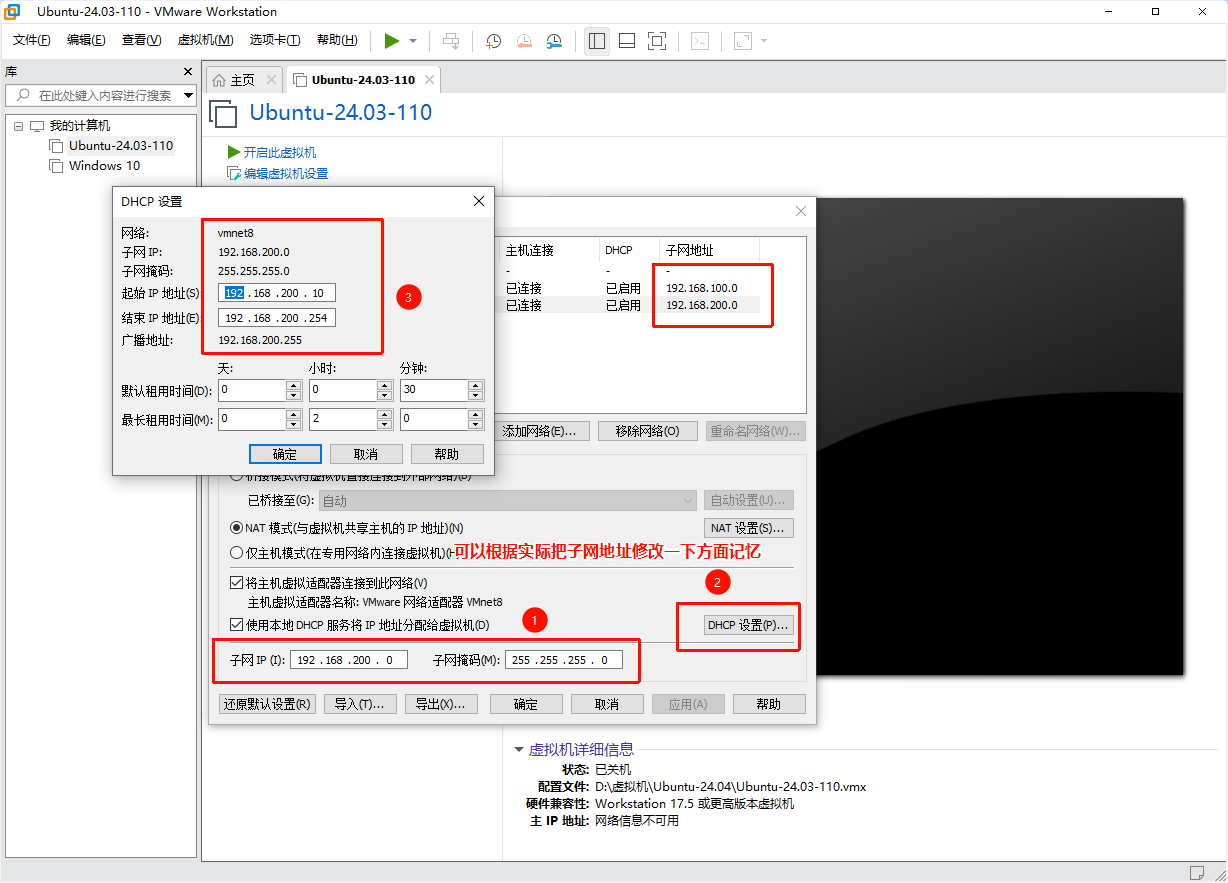
Task: Close the 主页 tab
Action: (271, 80)
